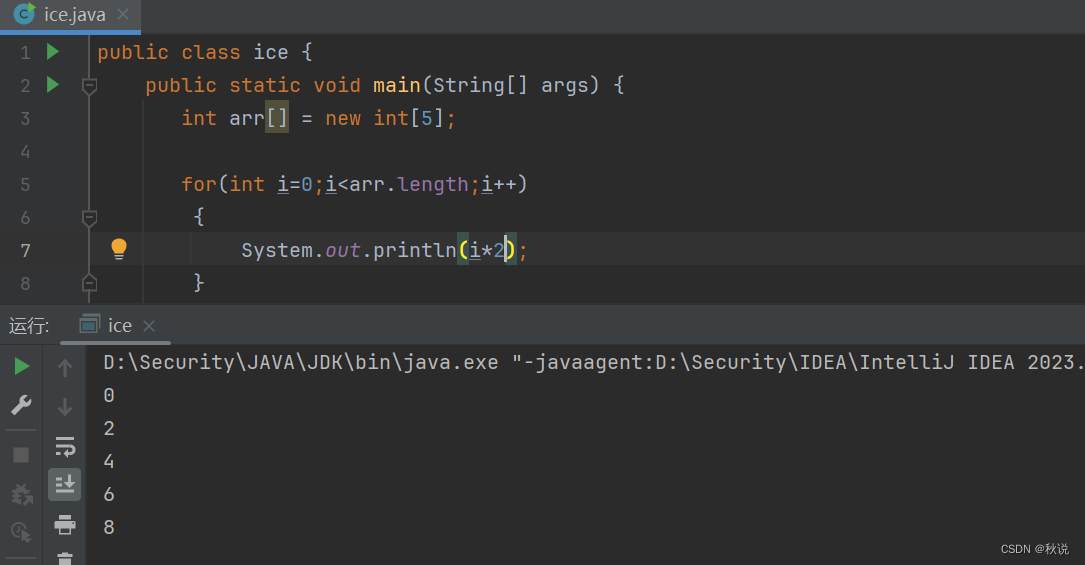Click output value 0 in console
The image size is (1085, 565).
click(109, 395)
